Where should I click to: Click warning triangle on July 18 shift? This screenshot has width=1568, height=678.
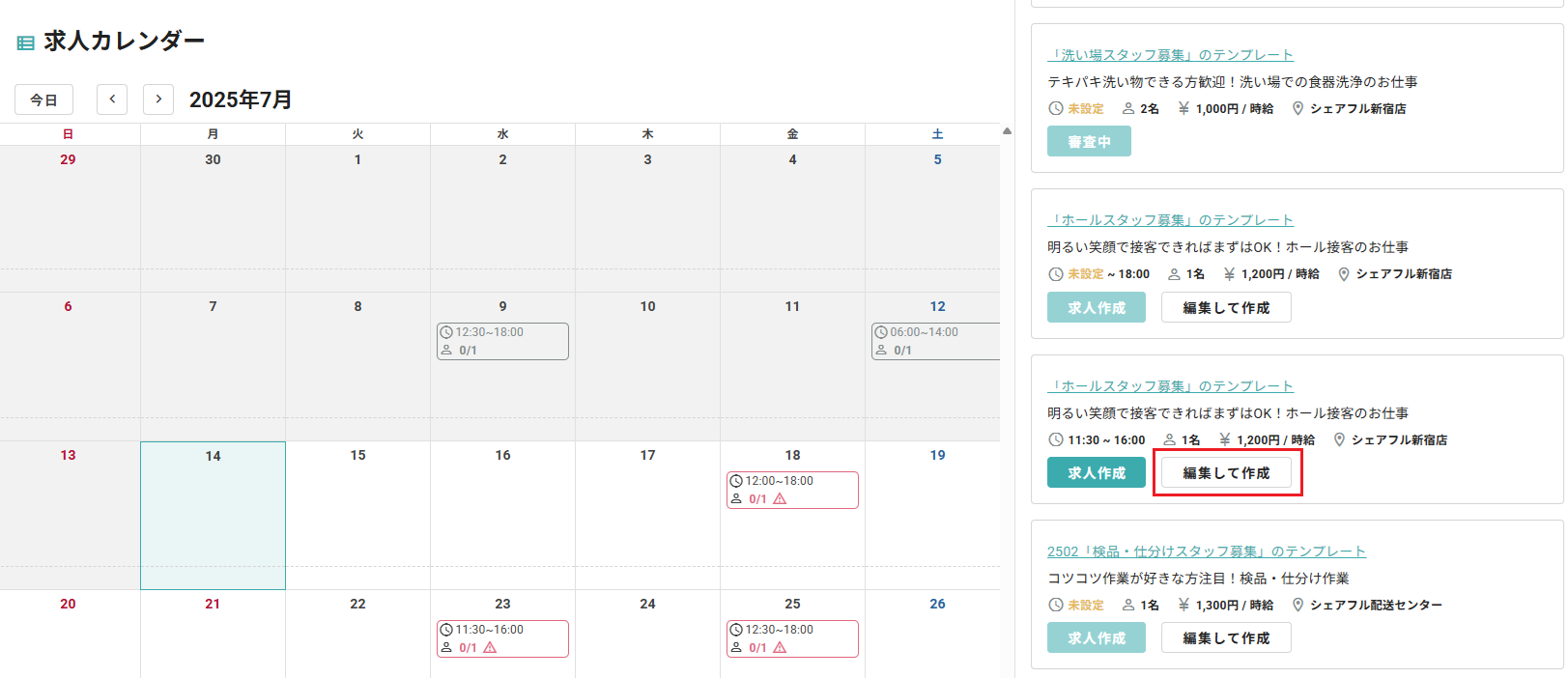(x=780, y=499)
